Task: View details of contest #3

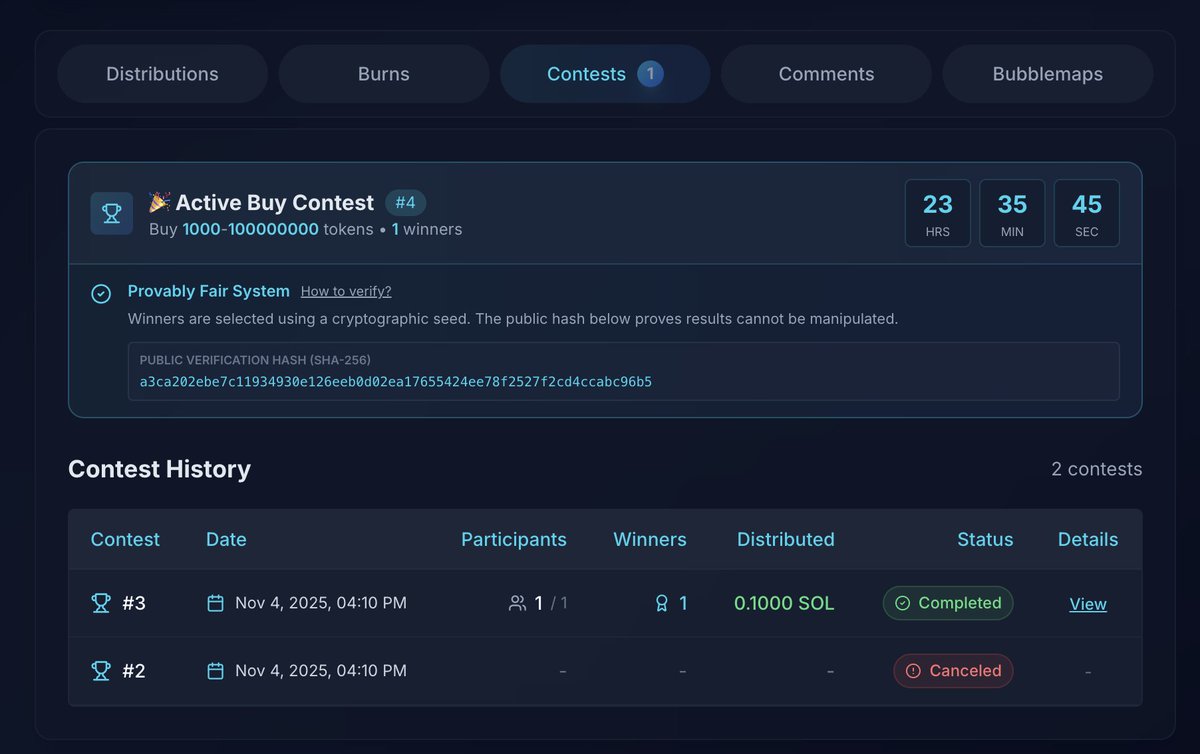Action: [1088, 603]
